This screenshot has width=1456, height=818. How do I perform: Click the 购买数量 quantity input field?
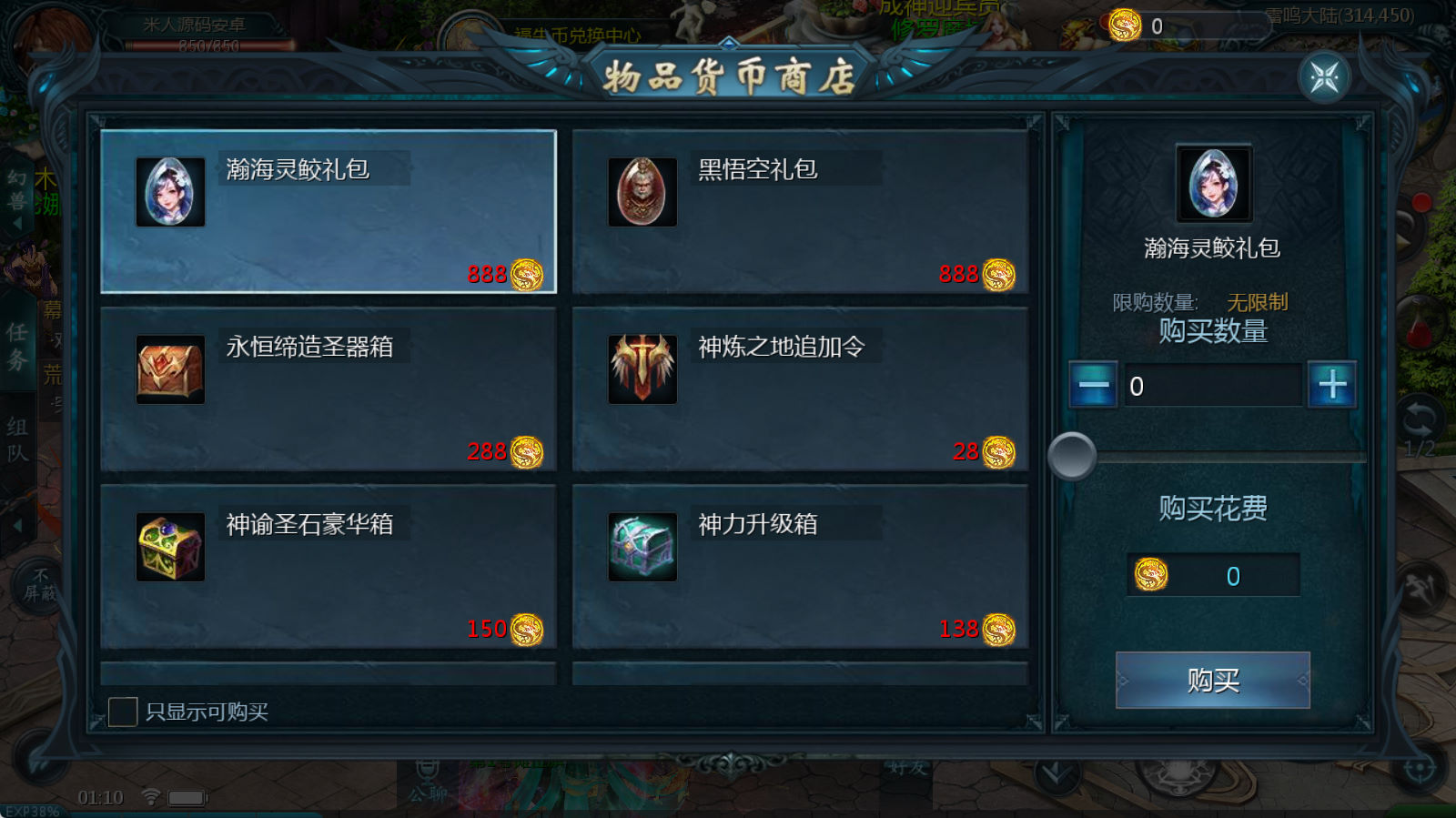pyautogui.click(x=1213, y=386)
